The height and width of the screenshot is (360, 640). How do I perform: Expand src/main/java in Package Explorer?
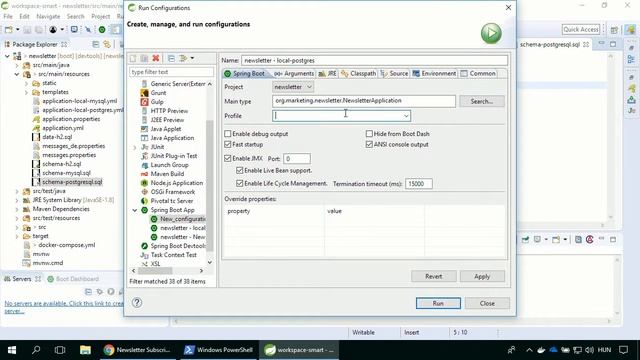click(x=17, y=65)
